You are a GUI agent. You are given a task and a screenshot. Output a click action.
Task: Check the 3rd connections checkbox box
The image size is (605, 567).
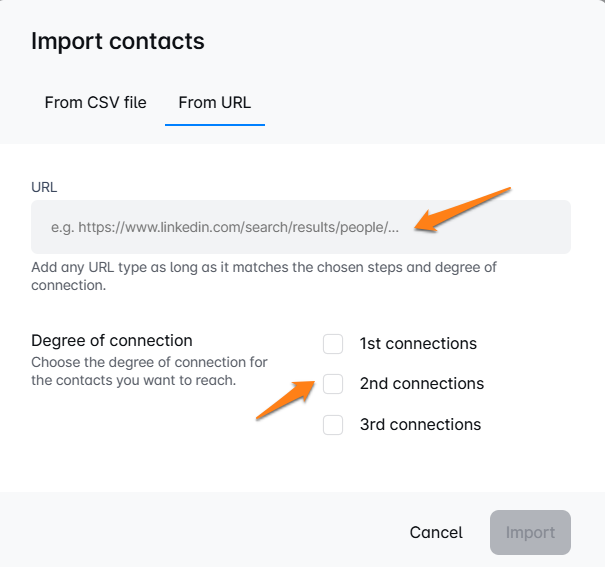pyautogui.click(x=333, y=425)
